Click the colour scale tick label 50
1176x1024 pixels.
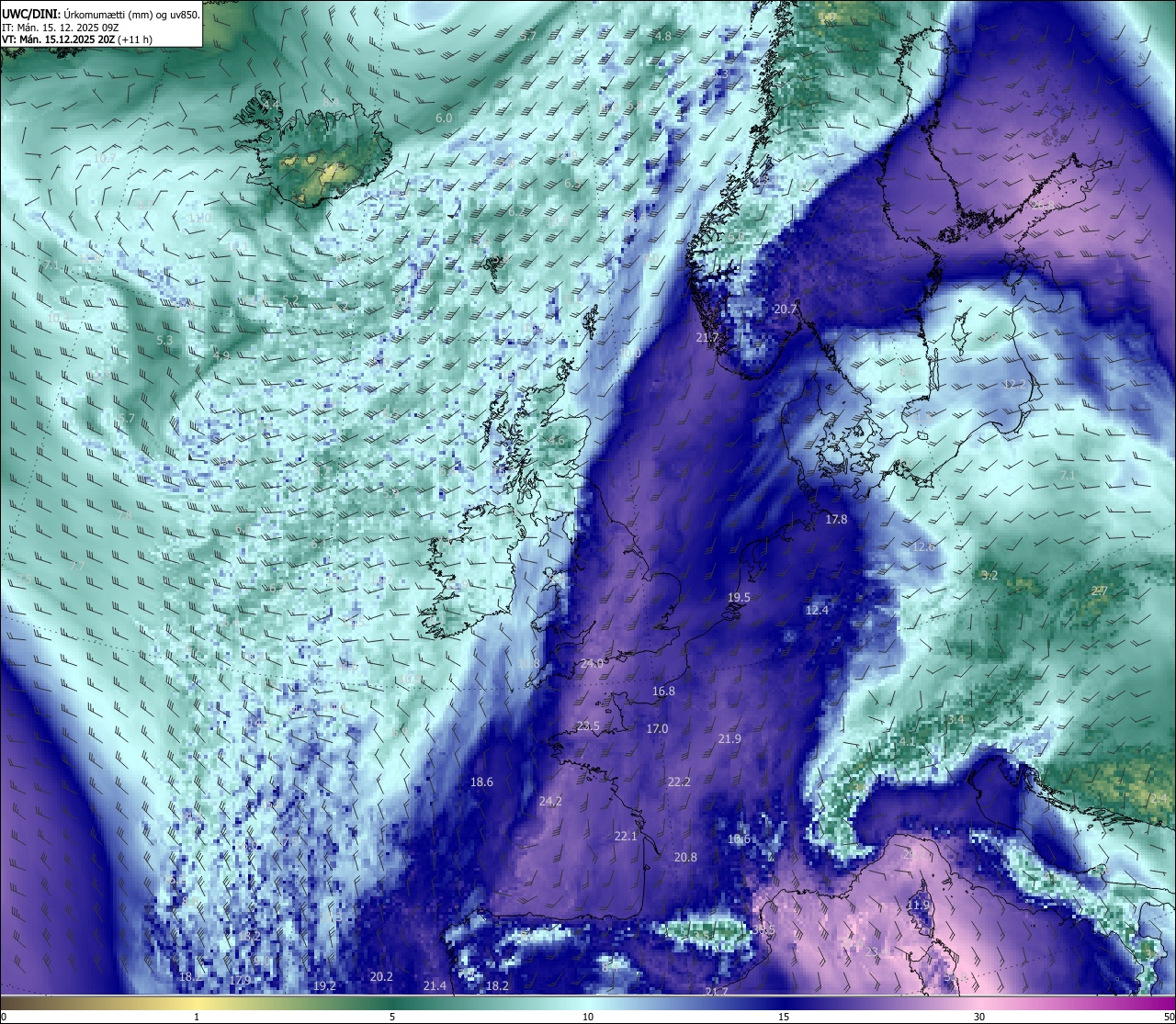(1168, 1017)
